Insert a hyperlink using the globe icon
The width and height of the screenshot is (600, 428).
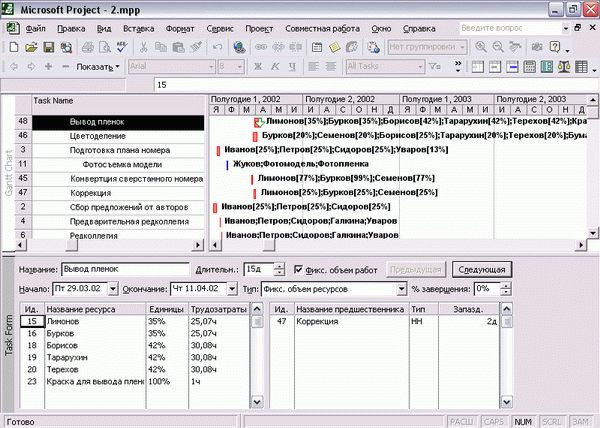239,47
